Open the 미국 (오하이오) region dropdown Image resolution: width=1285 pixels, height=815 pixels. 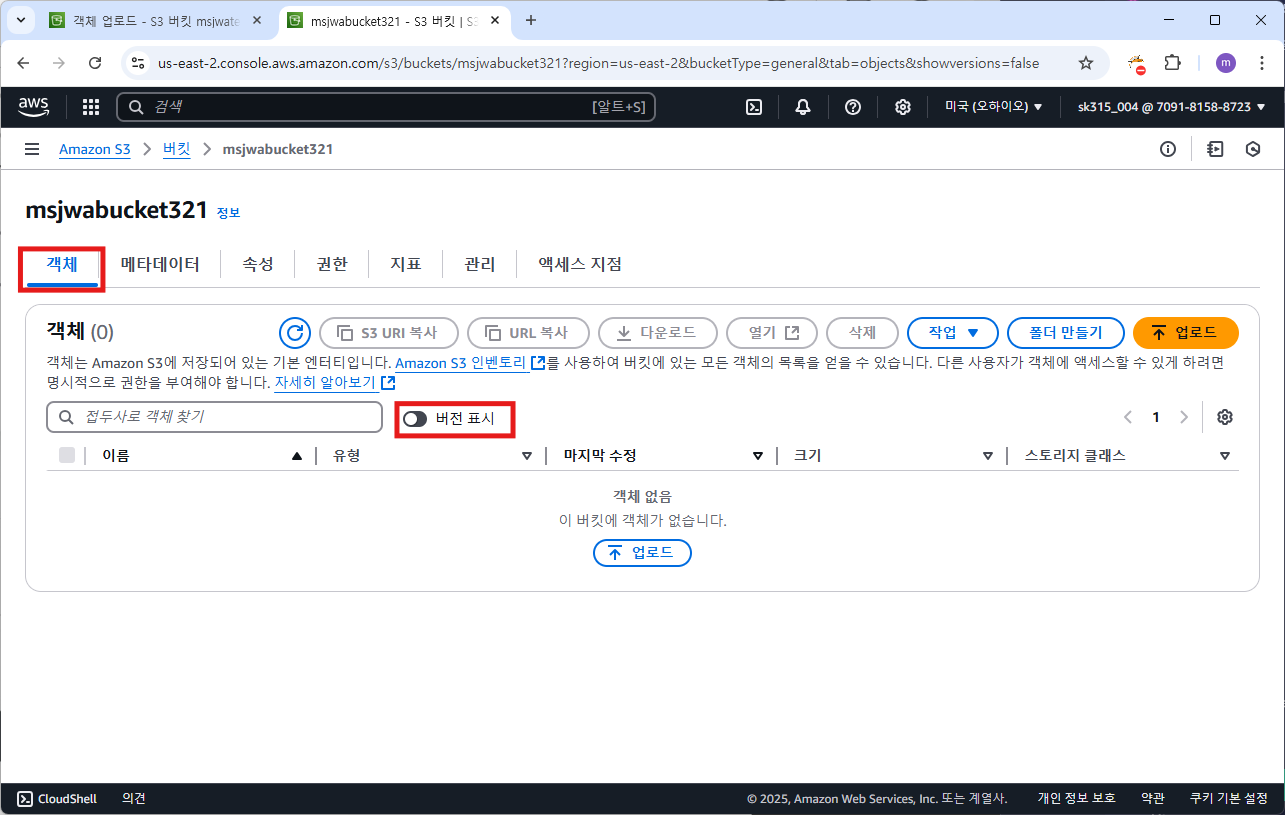(x=994, y=107)
